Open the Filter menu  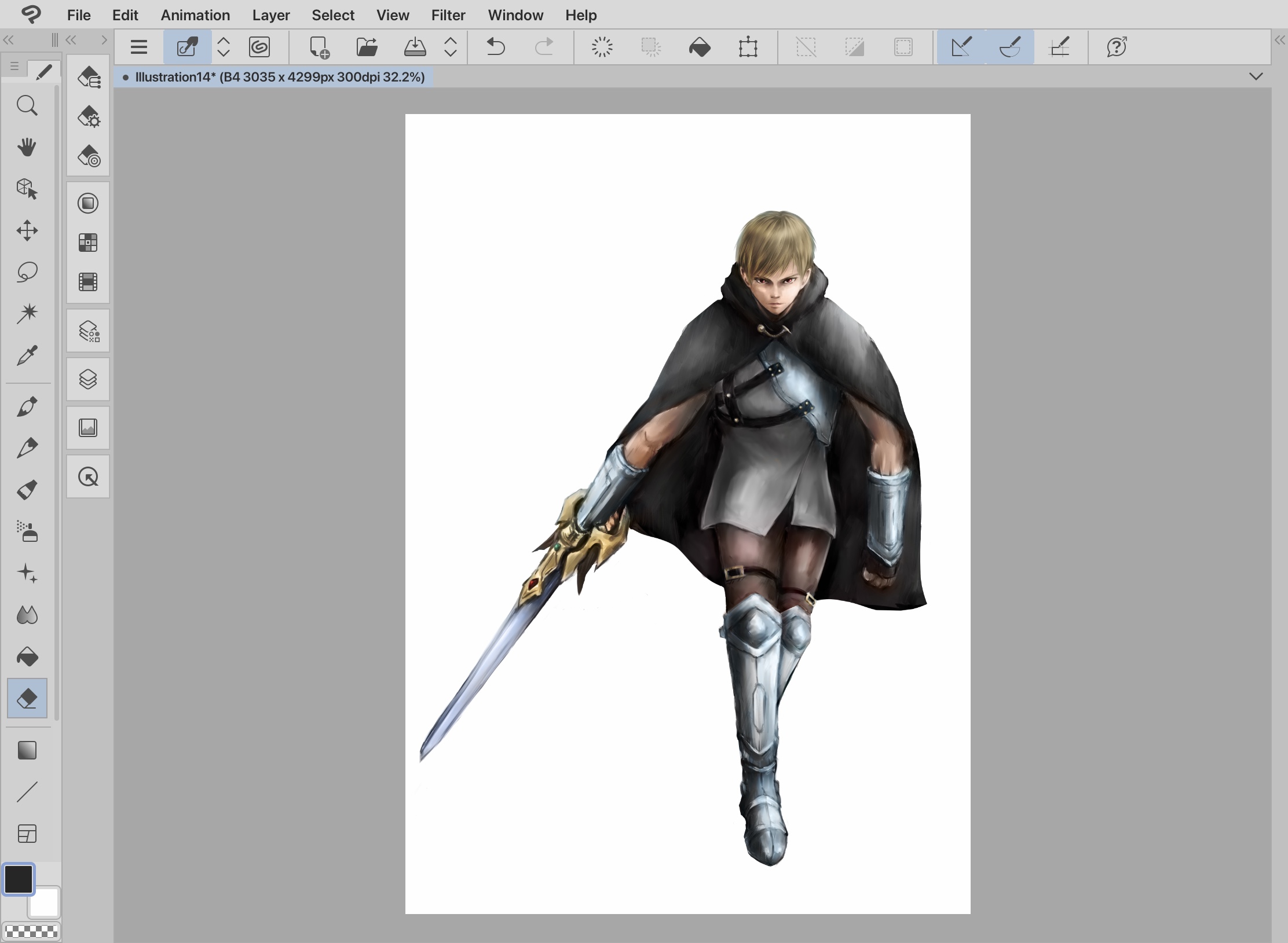click(x=448, y=15)
